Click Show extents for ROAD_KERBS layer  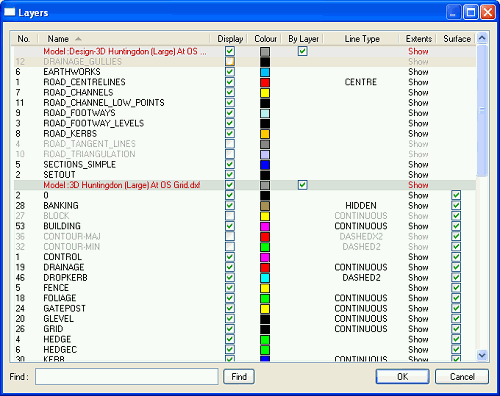(x=418, y=134)
